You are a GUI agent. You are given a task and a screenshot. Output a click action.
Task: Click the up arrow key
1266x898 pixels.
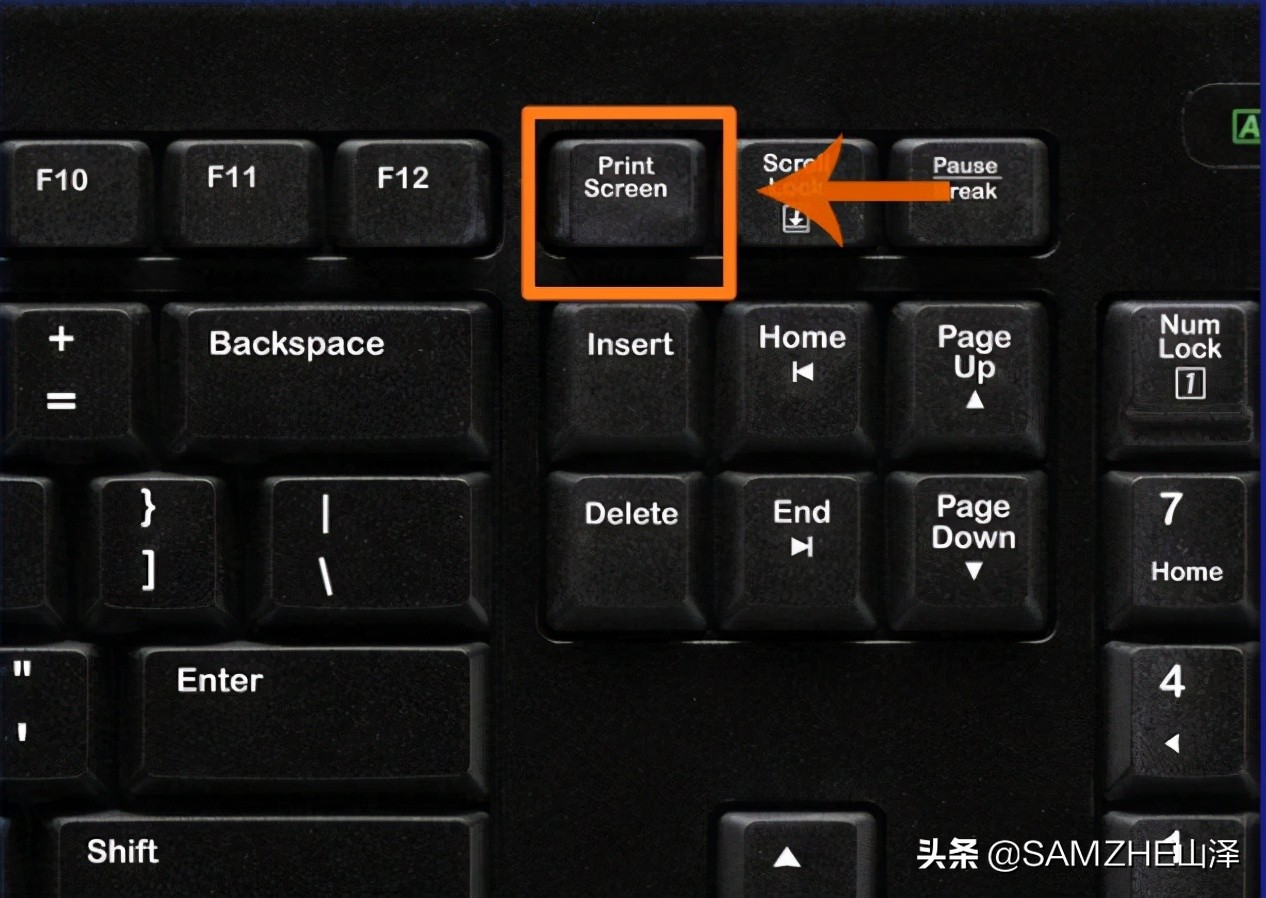(x=797, y=854)
